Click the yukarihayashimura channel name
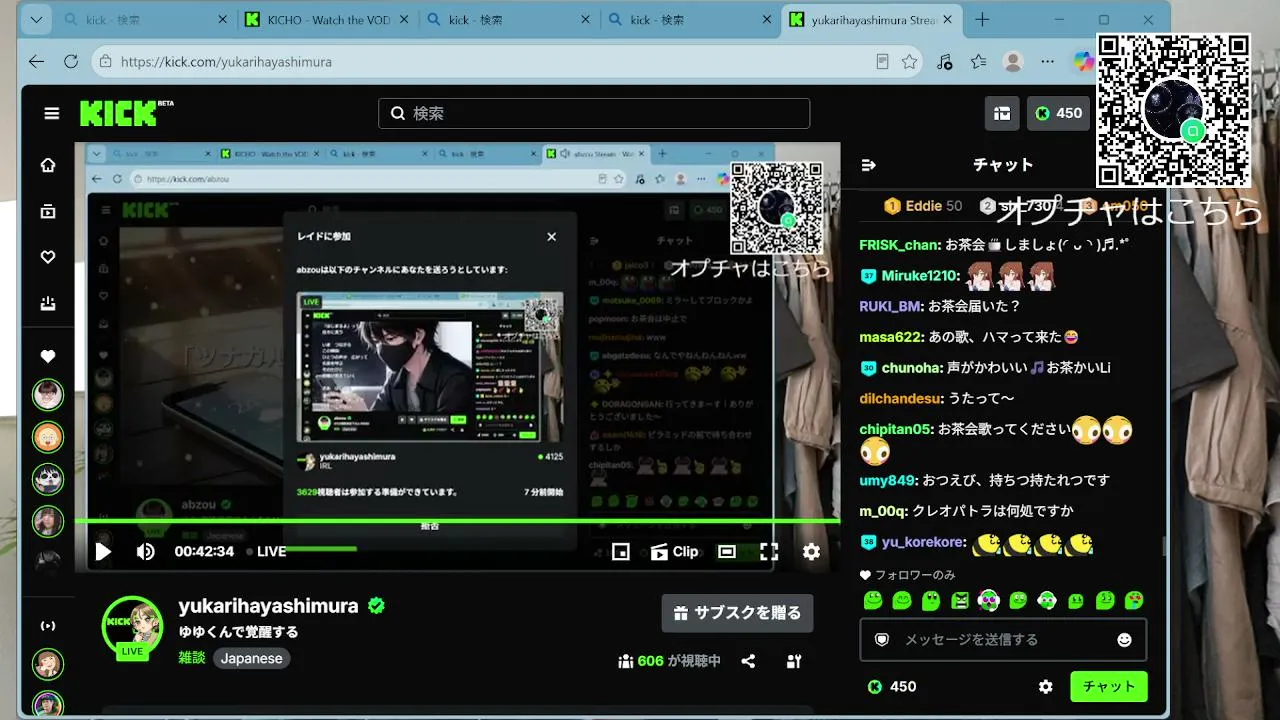This screenshot has width=1280, height=720. pyautogui.click(x=268, y=606)
